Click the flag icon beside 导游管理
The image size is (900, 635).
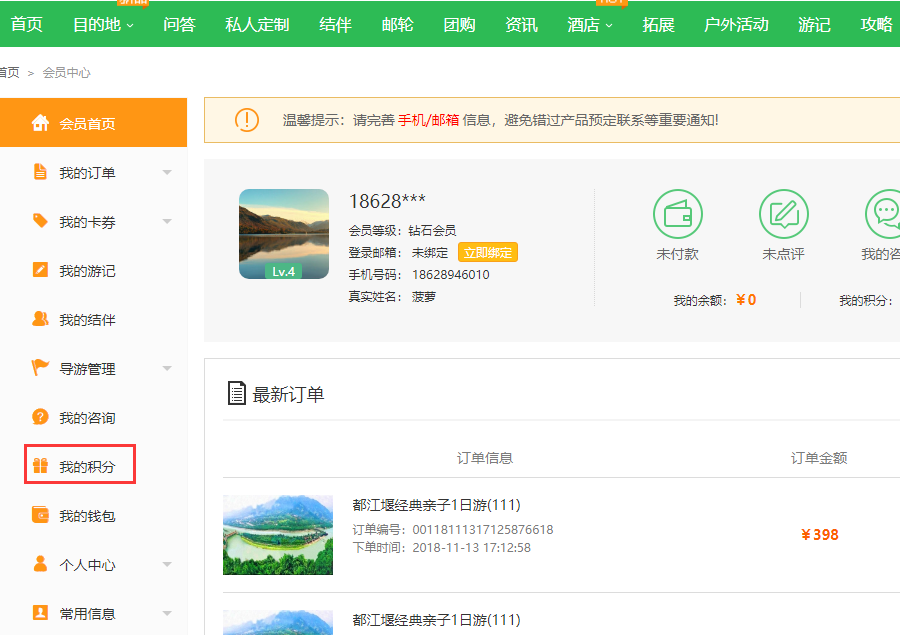(x=40, y=368)
